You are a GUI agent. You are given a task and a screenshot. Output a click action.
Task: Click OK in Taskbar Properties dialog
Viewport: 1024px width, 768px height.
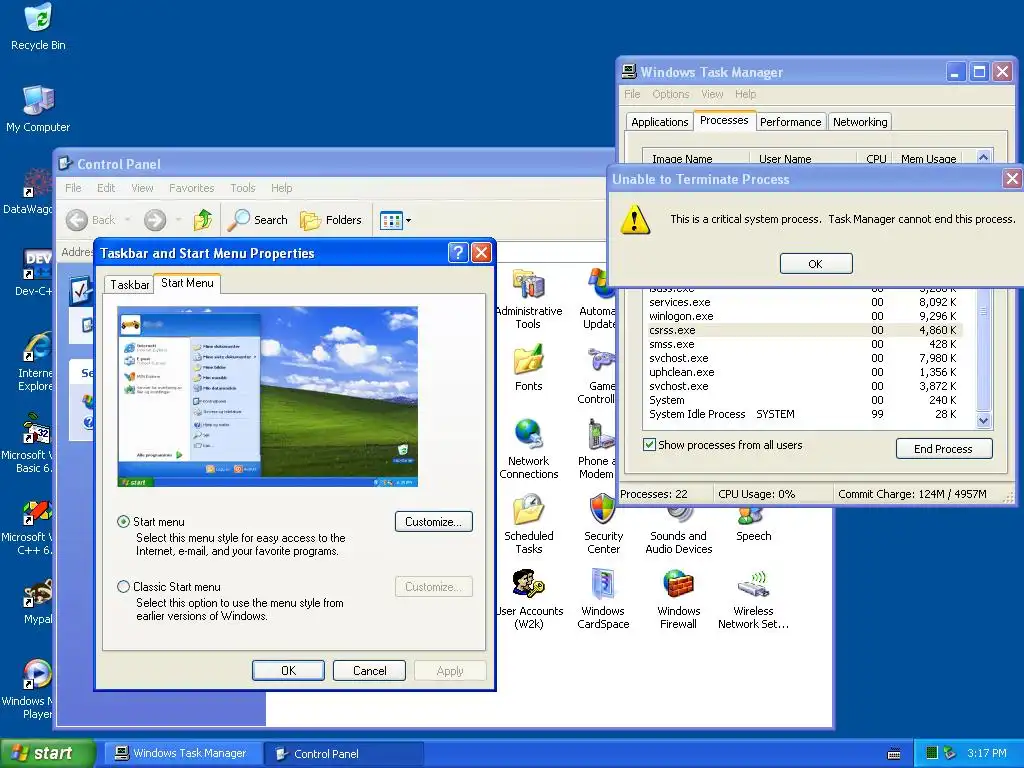point(288,671)
